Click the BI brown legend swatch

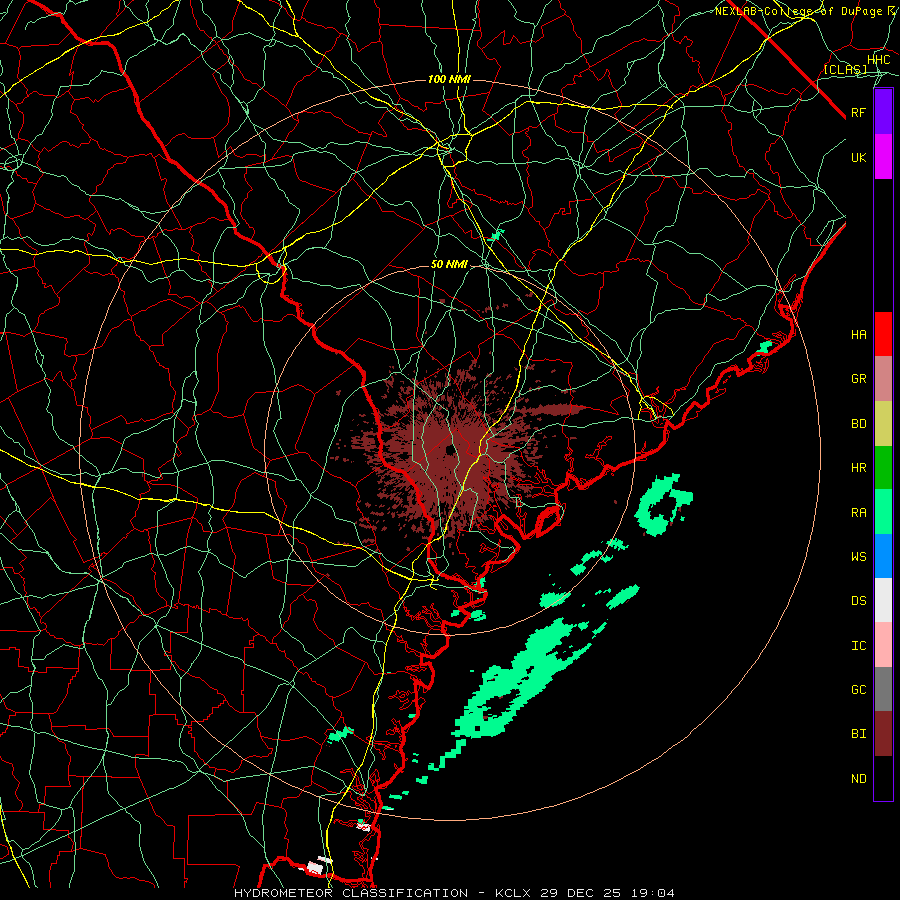pos(883,734)
